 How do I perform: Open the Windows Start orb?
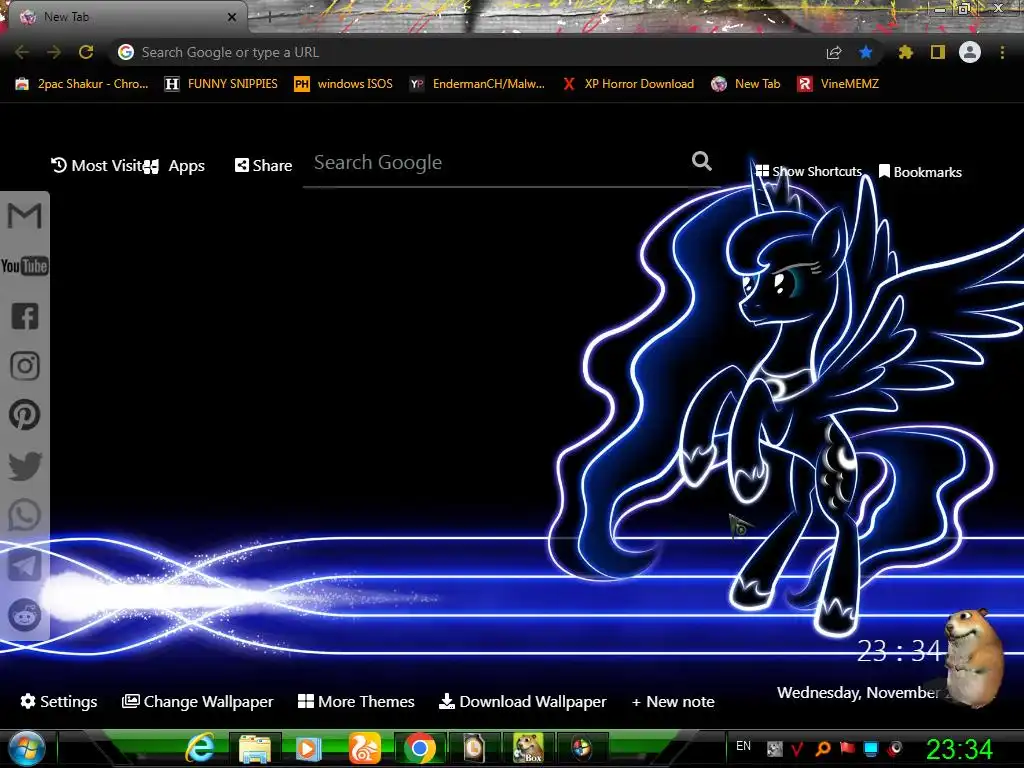pos(27,748)
